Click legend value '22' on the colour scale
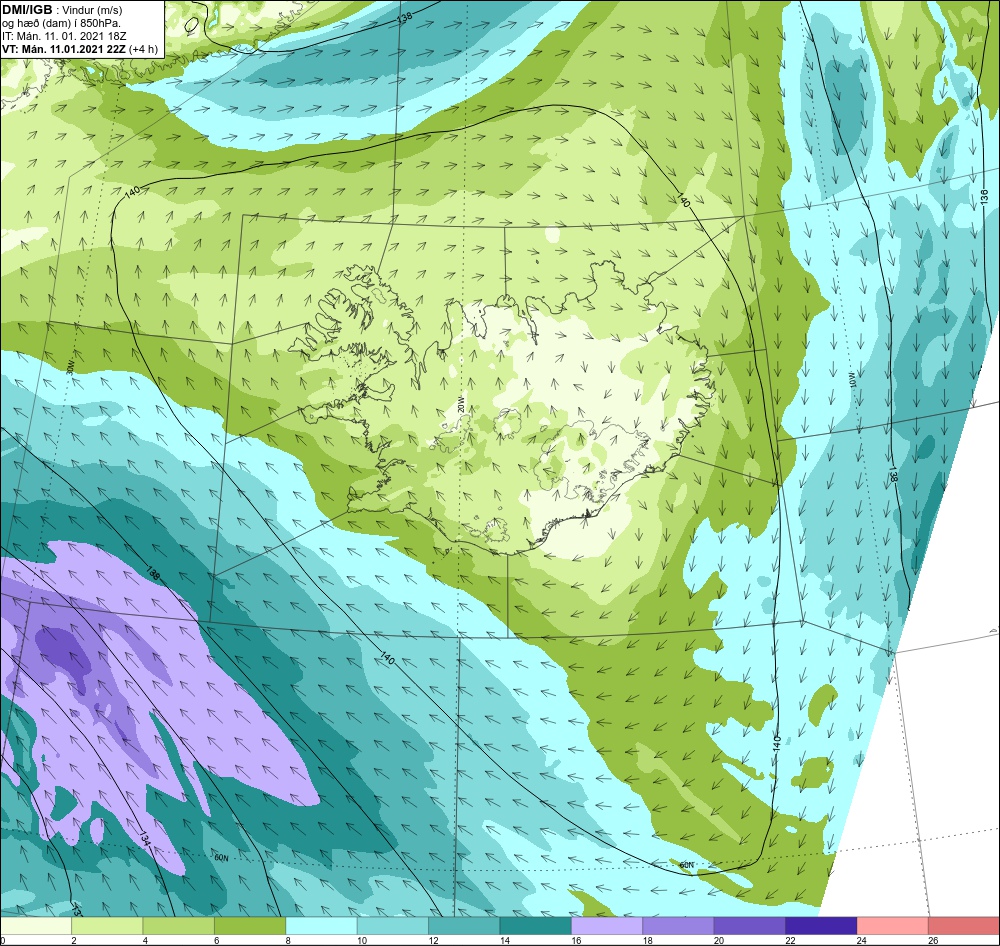The height and width of the screenshot is (946, 1000). pyautogui.click(x=790, y=940)
